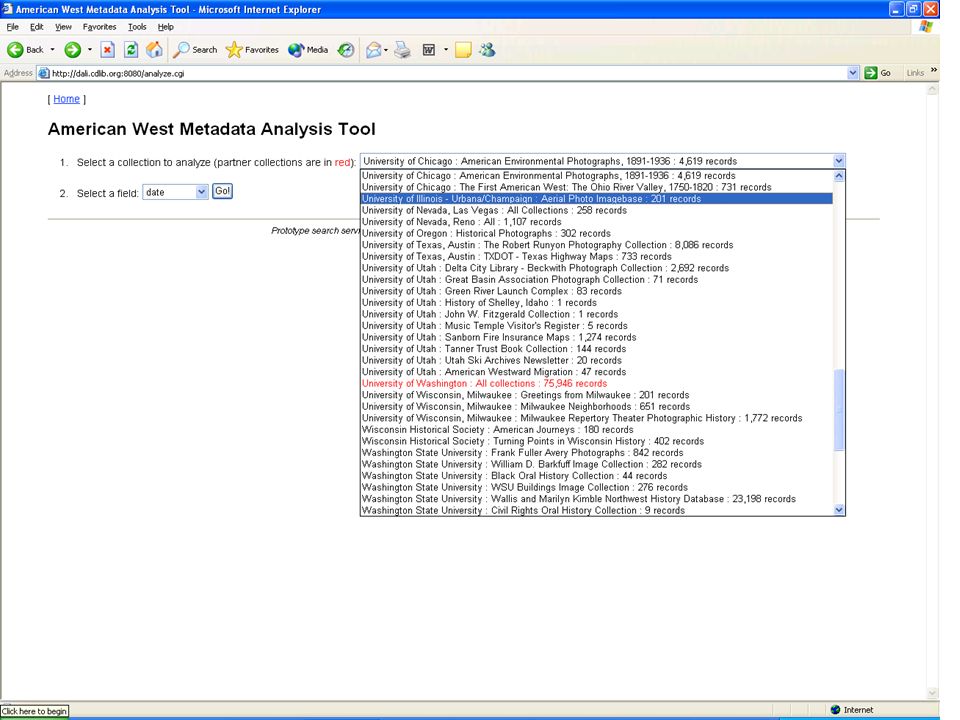The height and width of the screenshot is (720, 960).
Task: Open the View menu
Action: click(x=63, y=27)
